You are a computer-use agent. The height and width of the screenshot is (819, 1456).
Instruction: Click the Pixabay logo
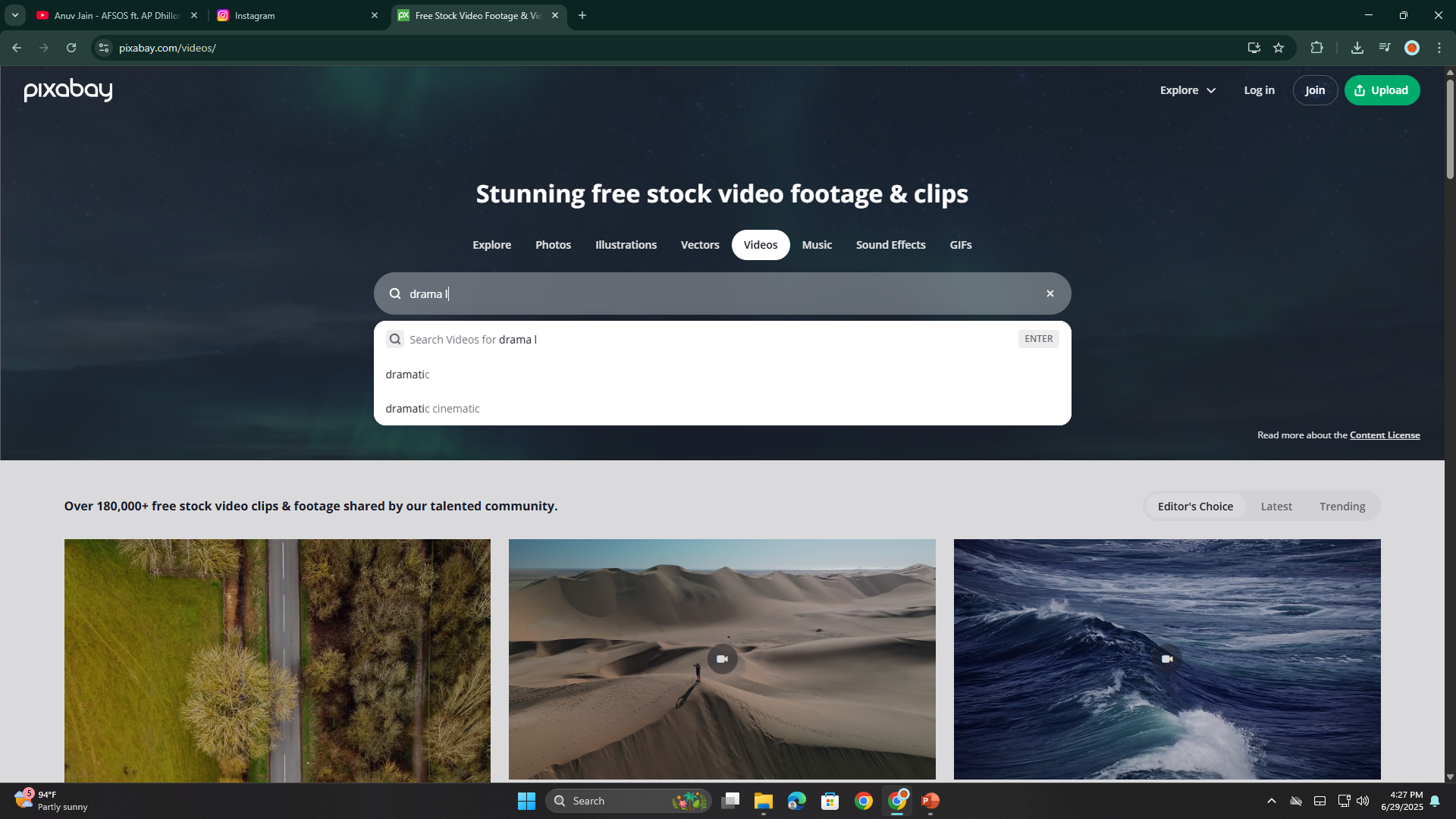(x=68, y=90)
